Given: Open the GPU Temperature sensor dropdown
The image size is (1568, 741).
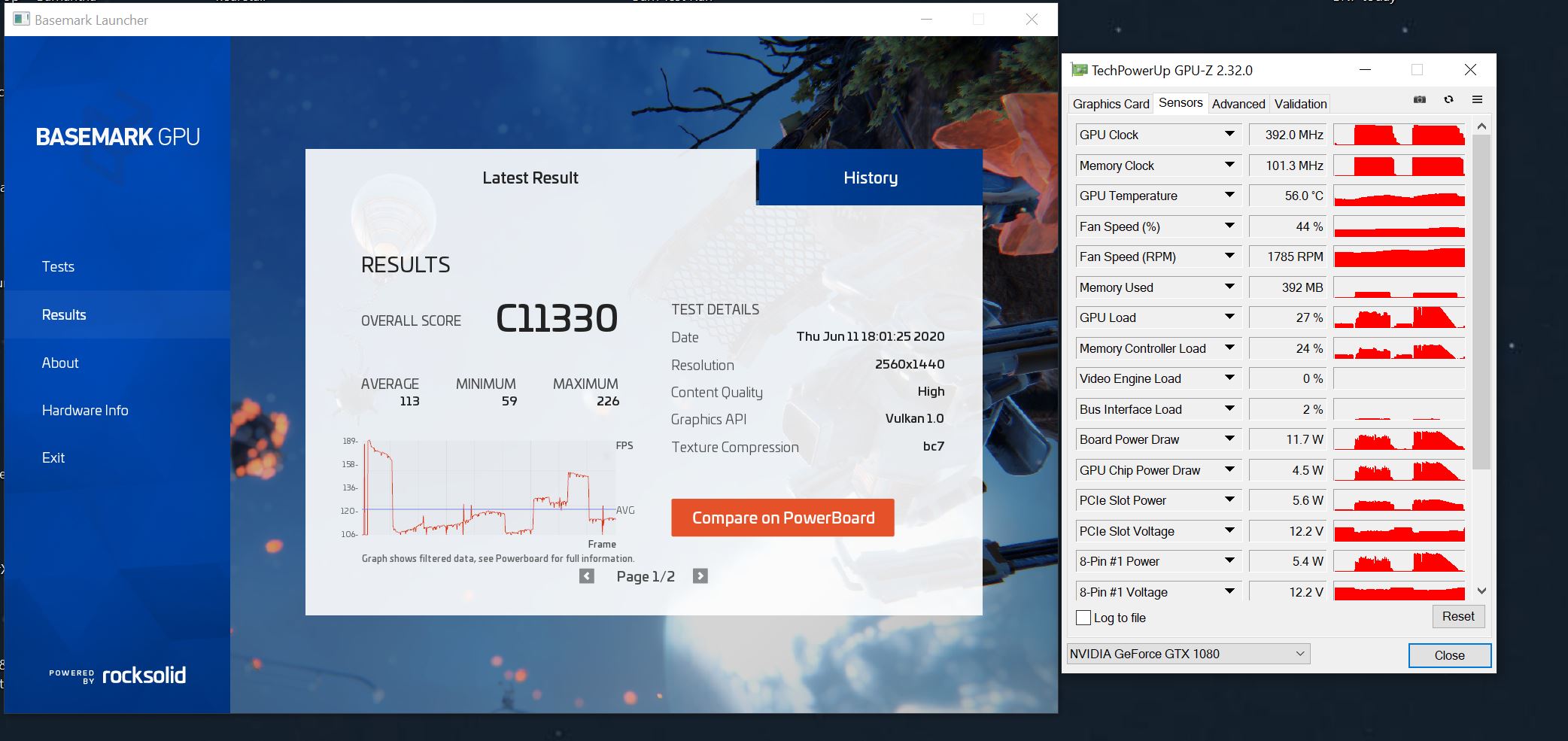Looking at the screenshot, I should click(x=1229, y=196).
